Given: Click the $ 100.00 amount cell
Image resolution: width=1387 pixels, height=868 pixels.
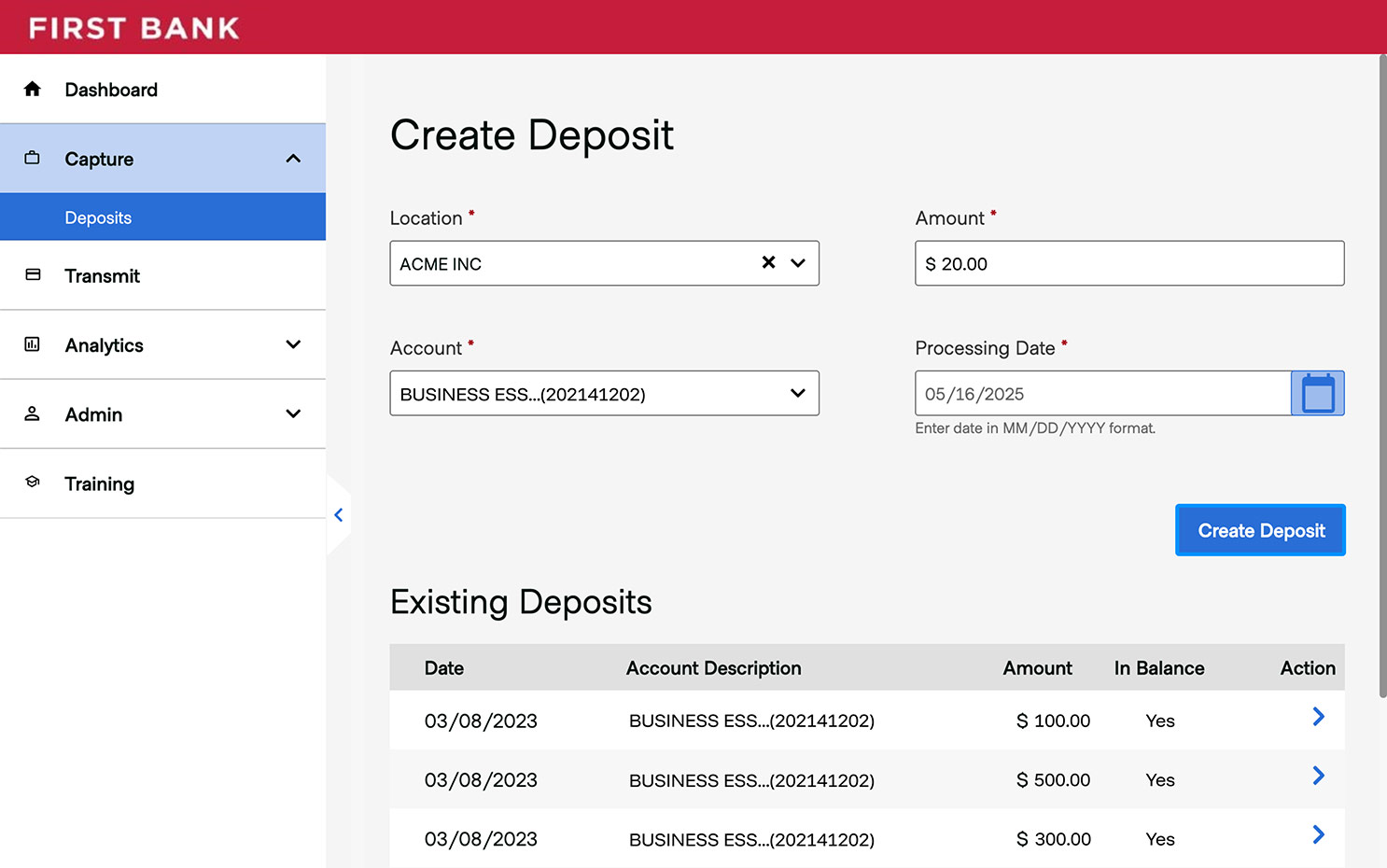Looking at the screenshot, I should click(1053, 721).
